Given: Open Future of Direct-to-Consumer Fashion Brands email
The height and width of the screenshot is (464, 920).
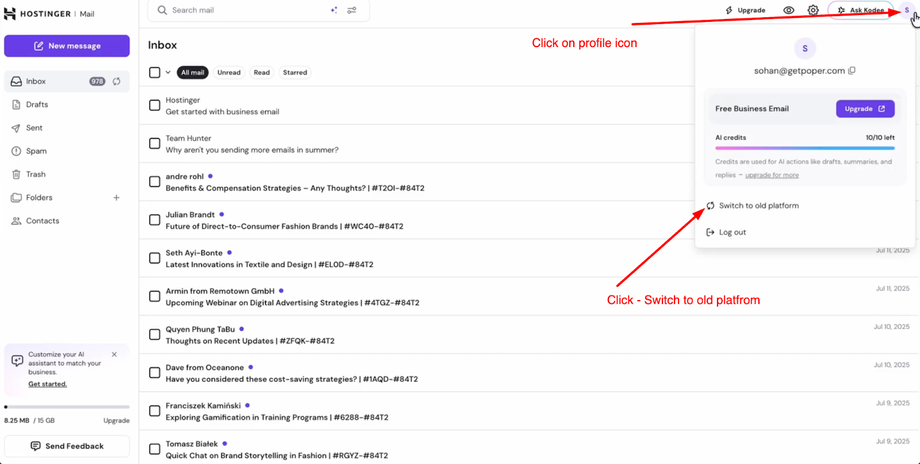Looking at the screenshot, I should coord(285,226).
